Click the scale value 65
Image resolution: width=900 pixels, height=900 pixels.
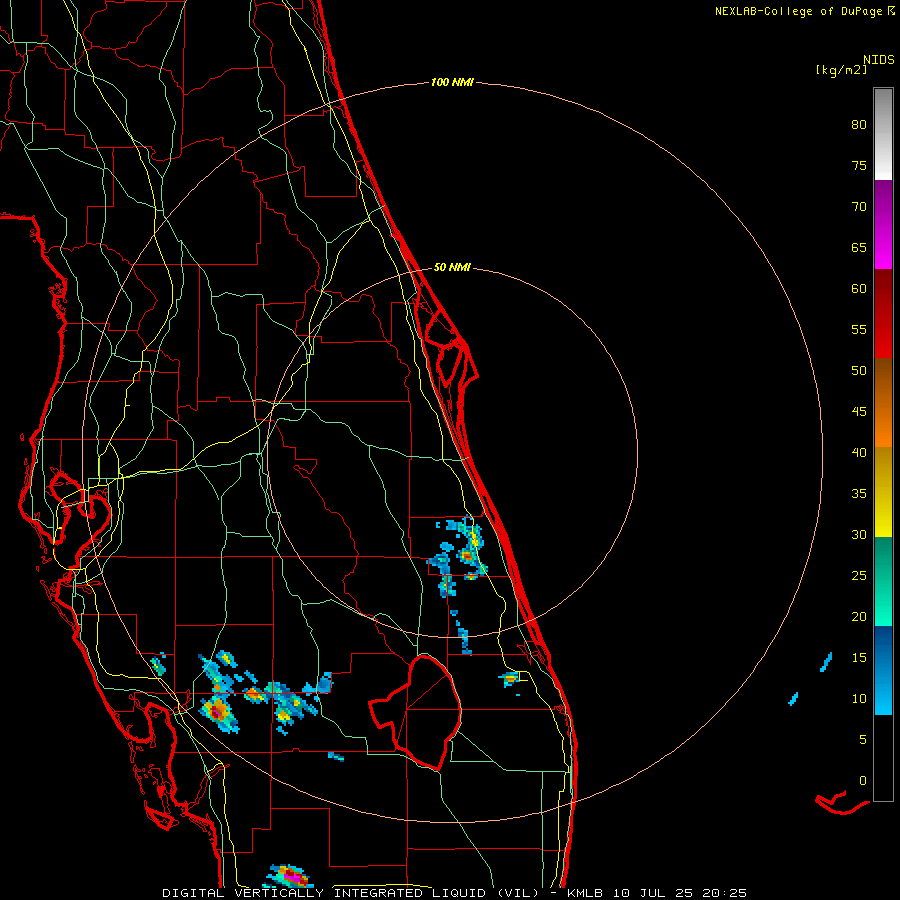coord(859,247)
